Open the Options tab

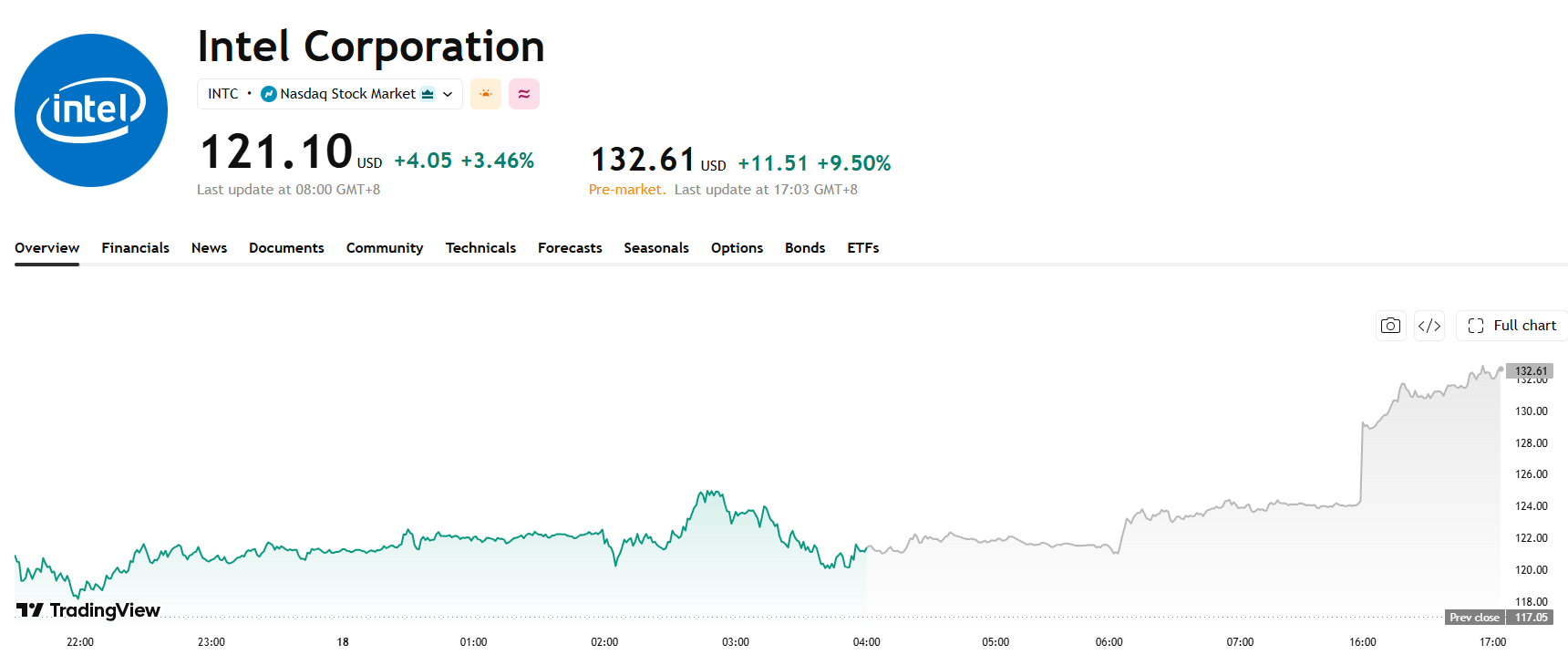737,248
